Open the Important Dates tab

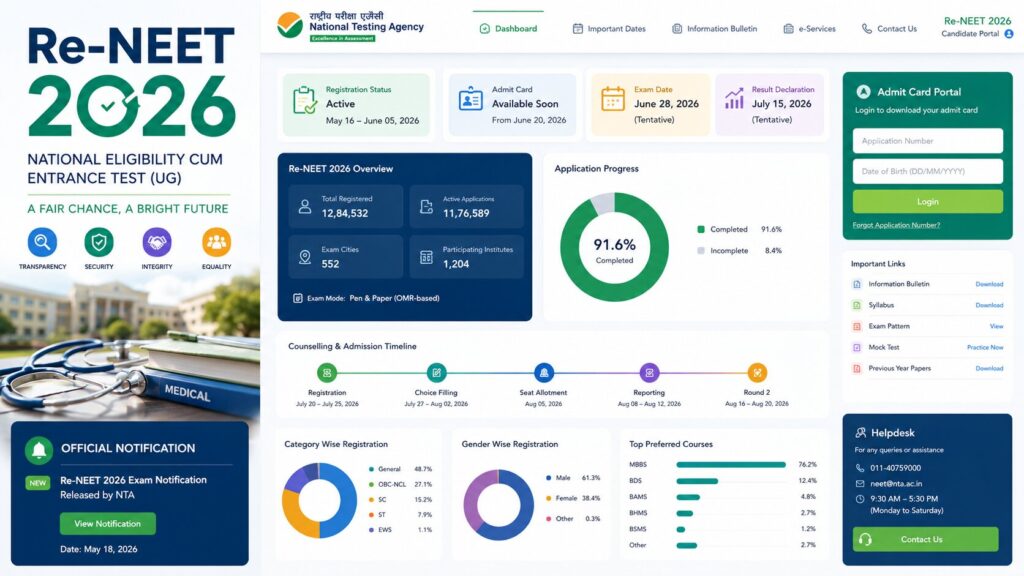coord(609,29)
